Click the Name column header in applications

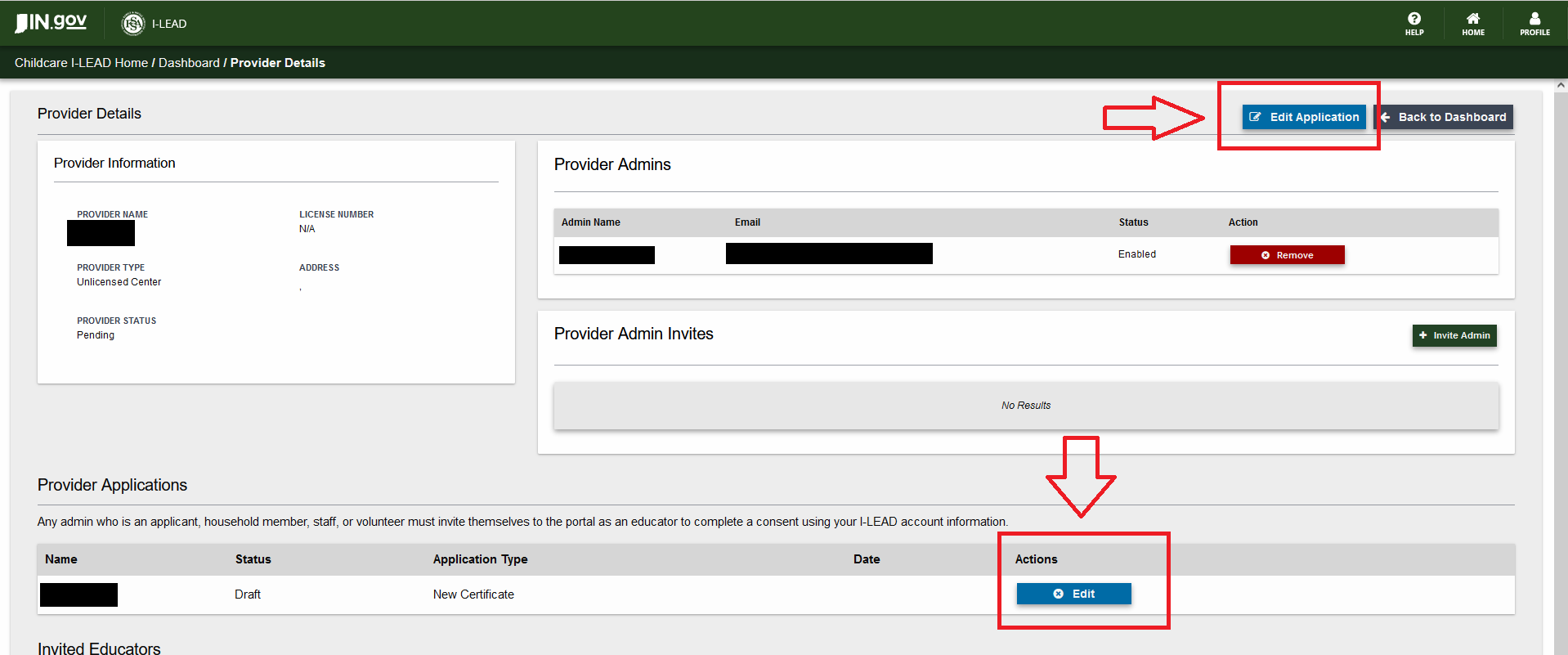click(x=61, y=559)
